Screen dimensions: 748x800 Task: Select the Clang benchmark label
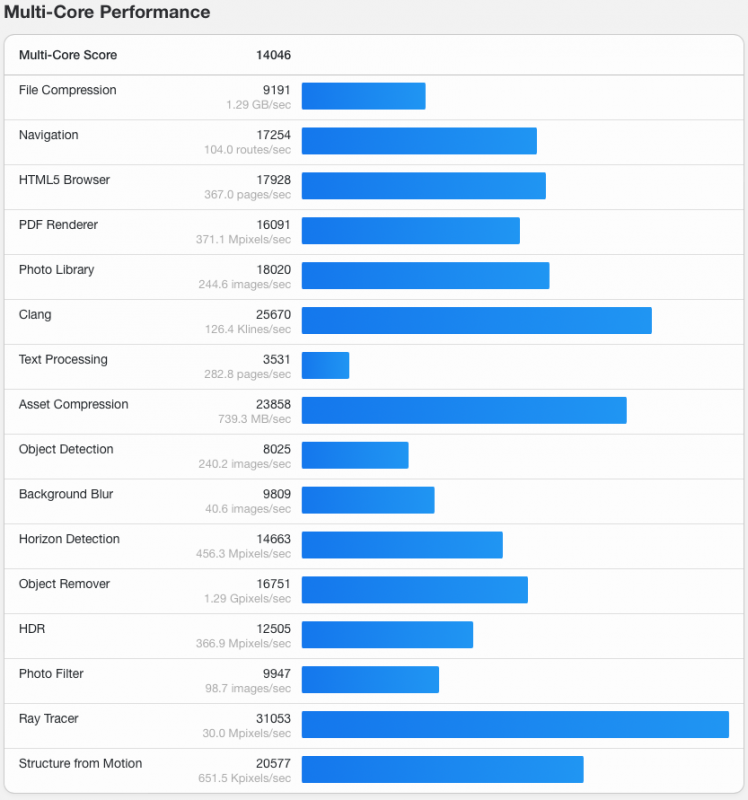35,315
